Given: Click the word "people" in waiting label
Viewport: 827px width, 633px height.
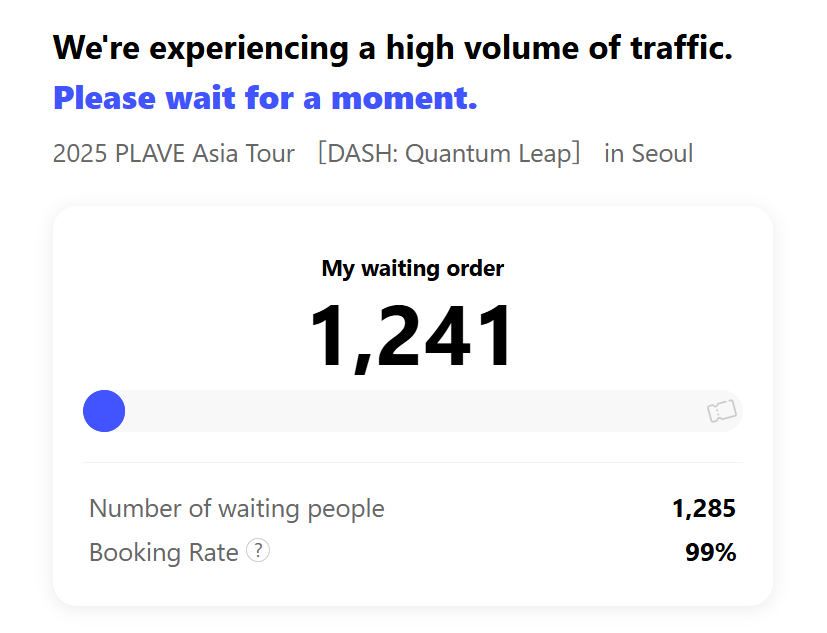Looking at the screenshot, I should (x=346, y=510).
